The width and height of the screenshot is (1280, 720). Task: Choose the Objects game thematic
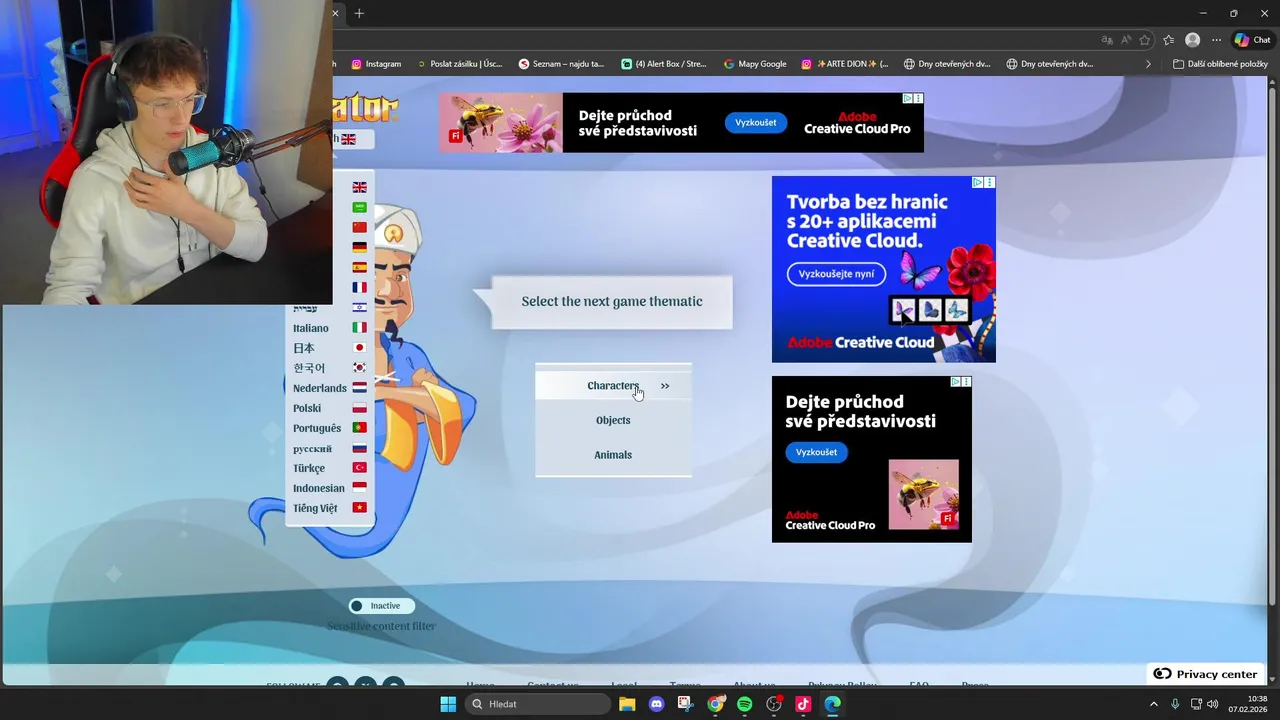613,420
